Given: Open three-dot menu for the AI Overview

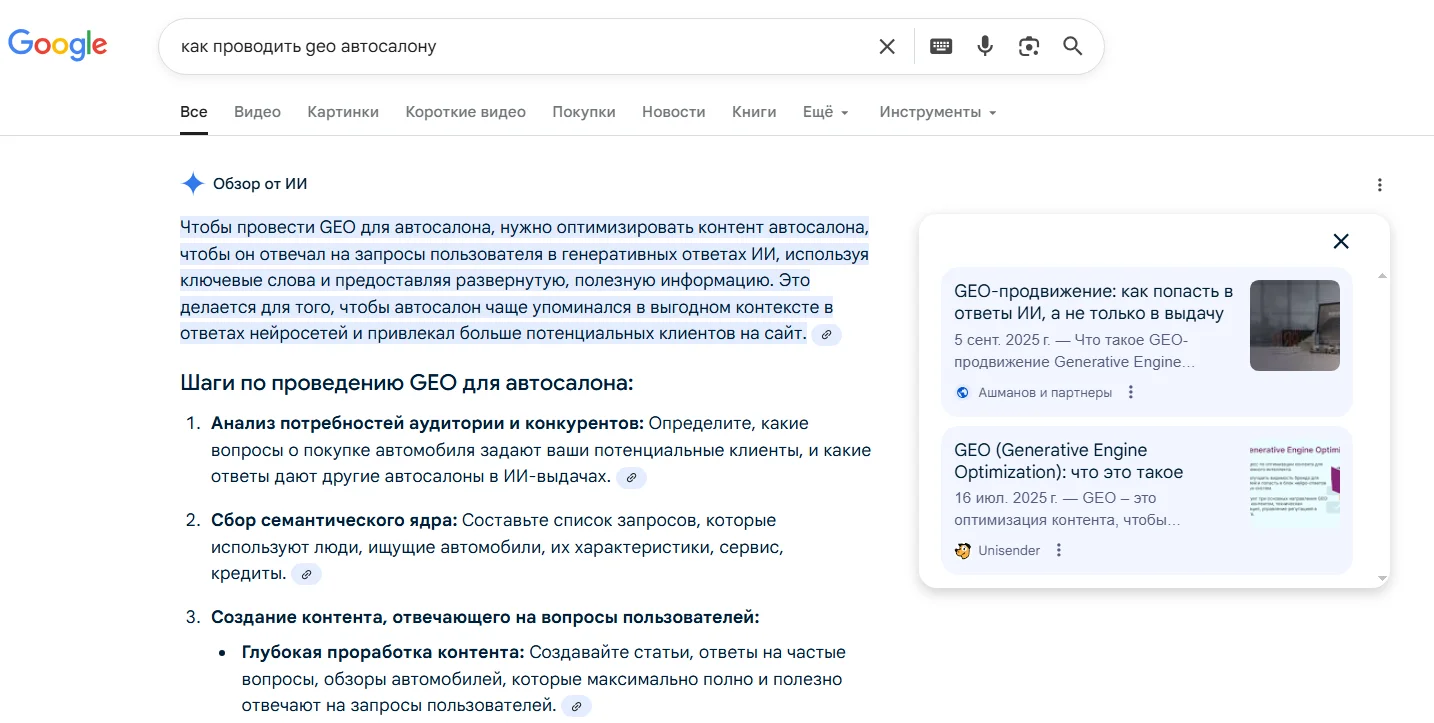Looking at the screenshot, I should pyautogui.click(x=1380, y=184).
